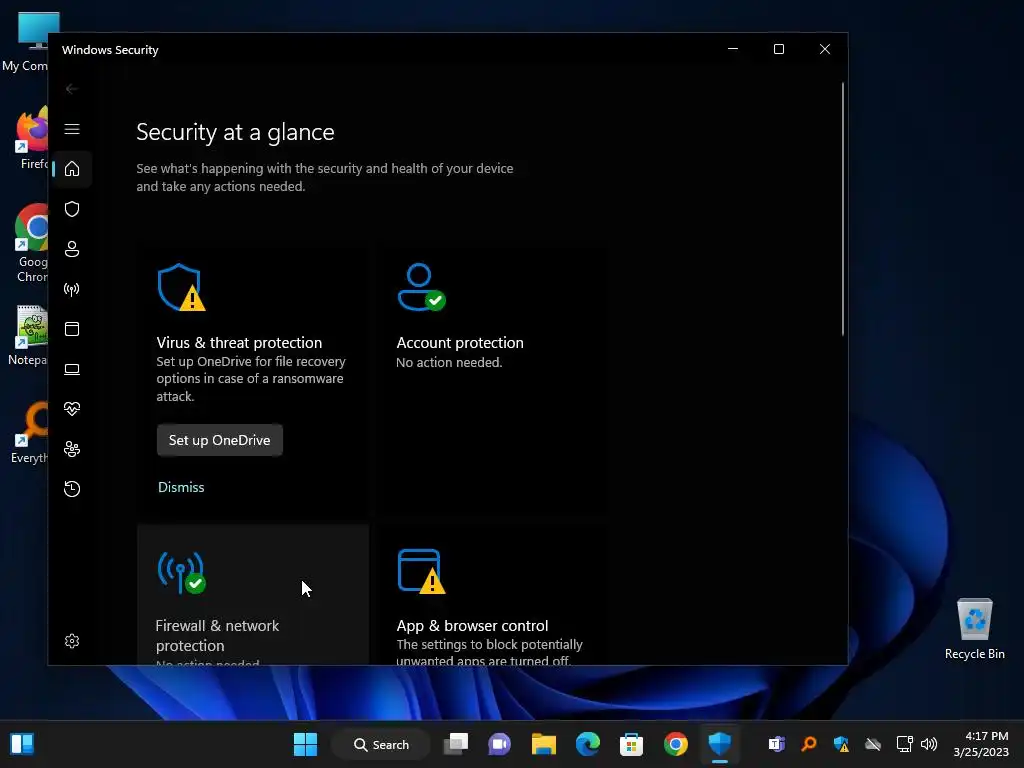Open Device performance & health heart icon
Image resolution: width=1024 pixels, height=768 pixels.
pos(72,409)
